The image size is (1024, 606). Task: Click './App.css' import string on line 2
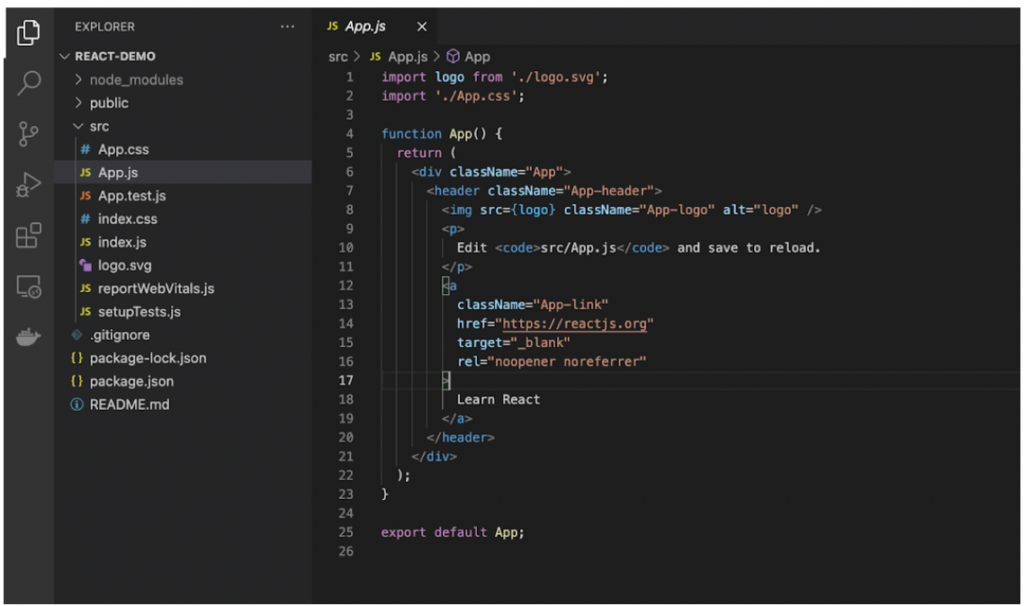[x=476, y=96]
